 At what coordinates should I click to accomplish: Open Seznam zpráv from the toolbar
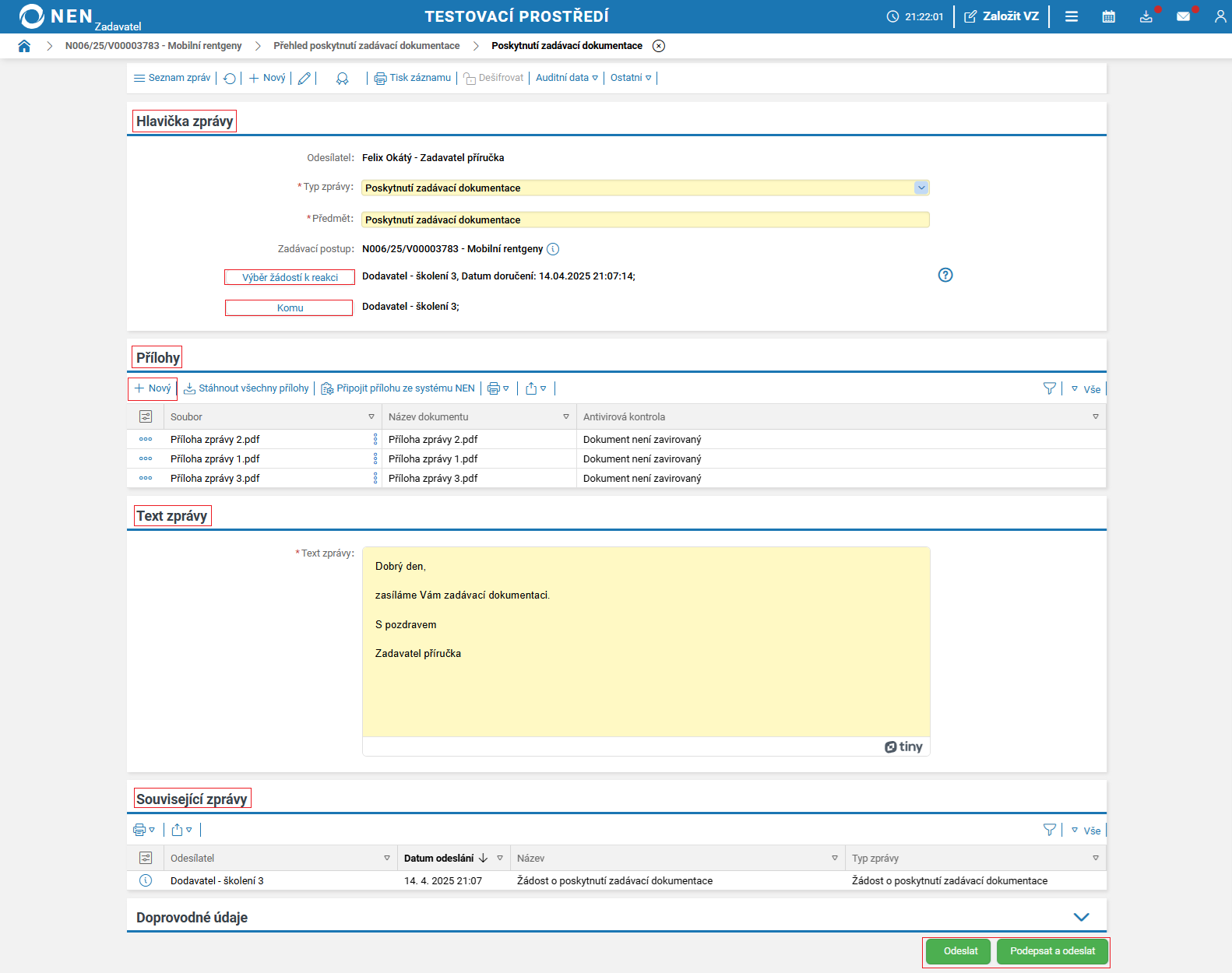click(172, 78)
